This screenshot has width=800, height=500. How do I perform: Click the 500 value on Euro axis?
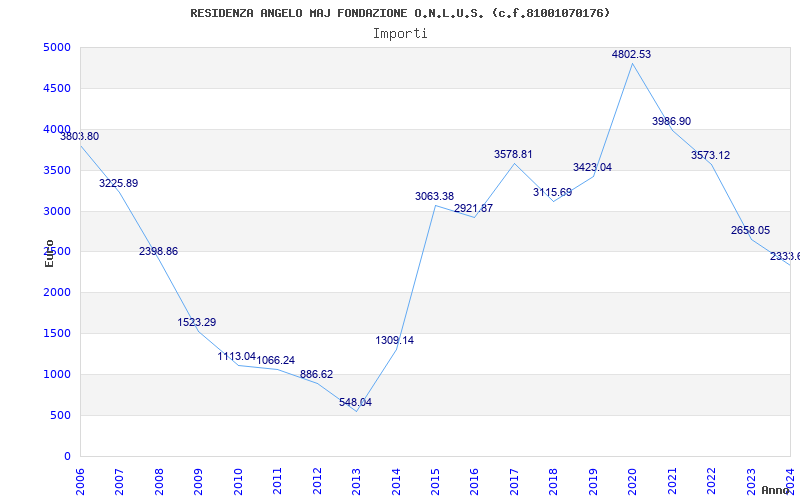(61, 415)
